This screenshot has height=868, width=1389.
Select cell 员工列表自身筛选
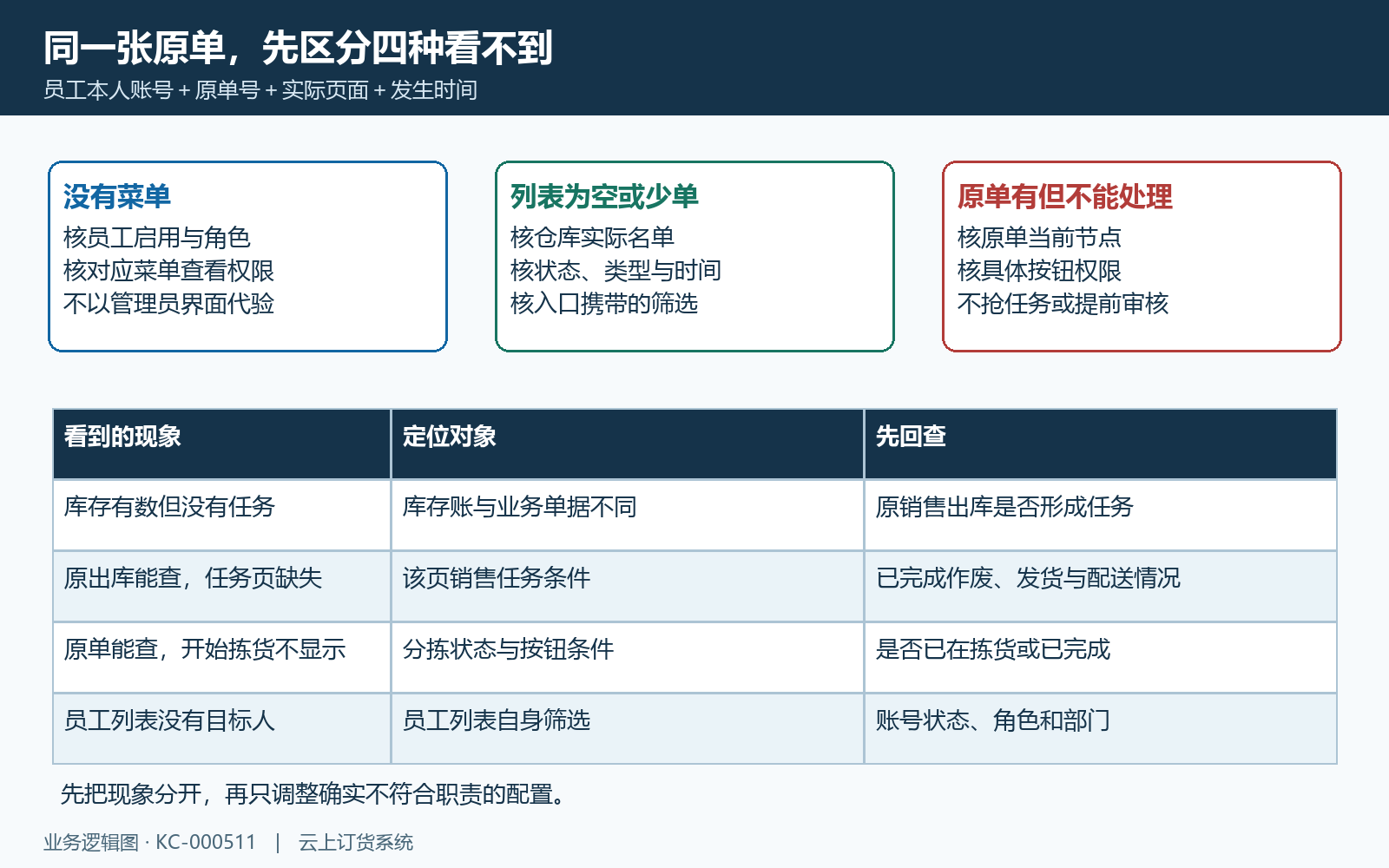point(628,728)
